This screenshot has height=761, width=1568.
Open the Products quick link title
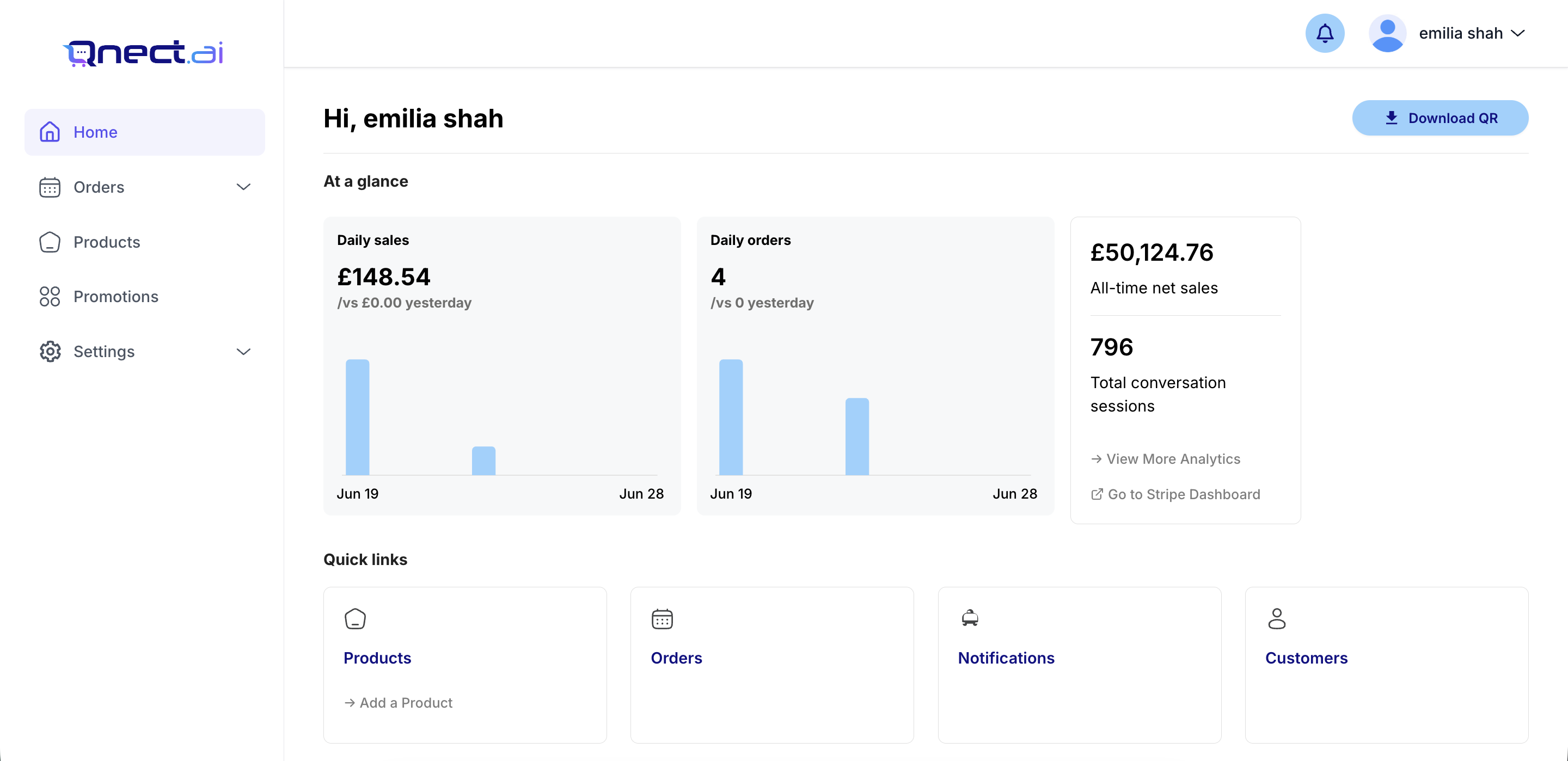click(x=377, y=658)
